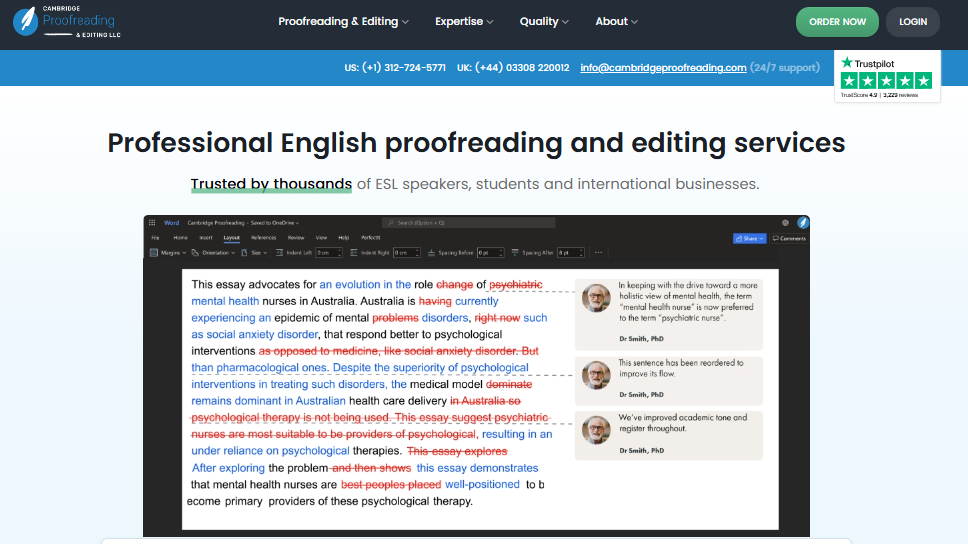Click the US phone number (+1) 312-724-5771
The image size is (968, 544).
(395, 68)
